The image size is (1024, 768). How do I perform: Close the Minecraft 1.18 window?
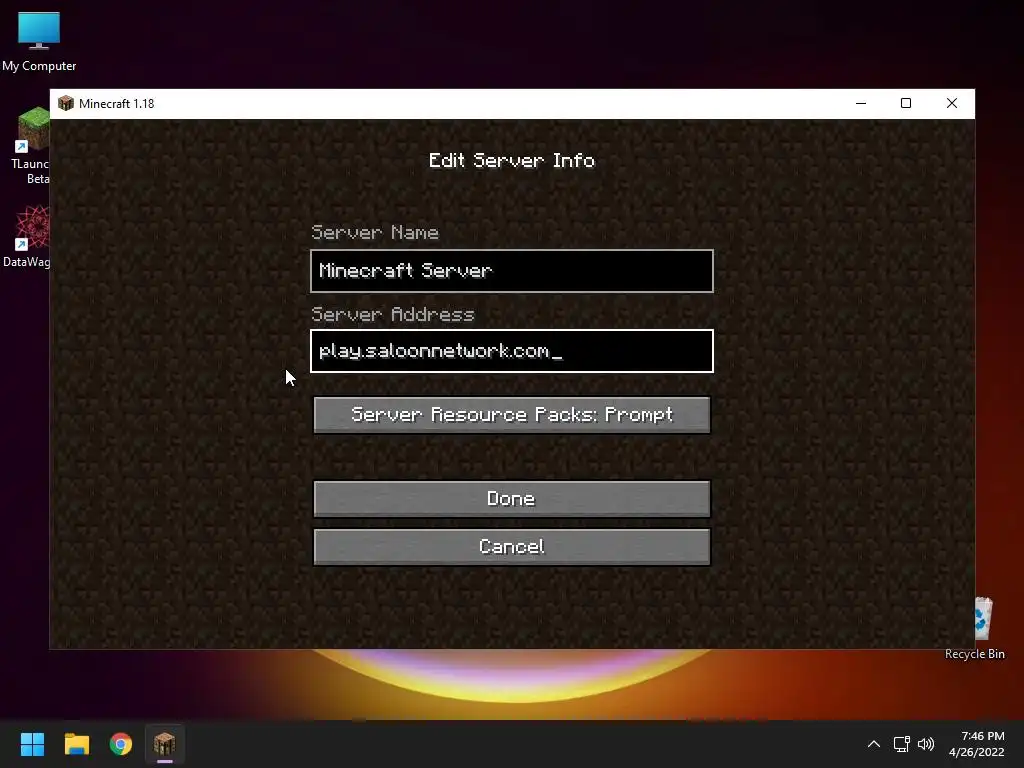952,103
